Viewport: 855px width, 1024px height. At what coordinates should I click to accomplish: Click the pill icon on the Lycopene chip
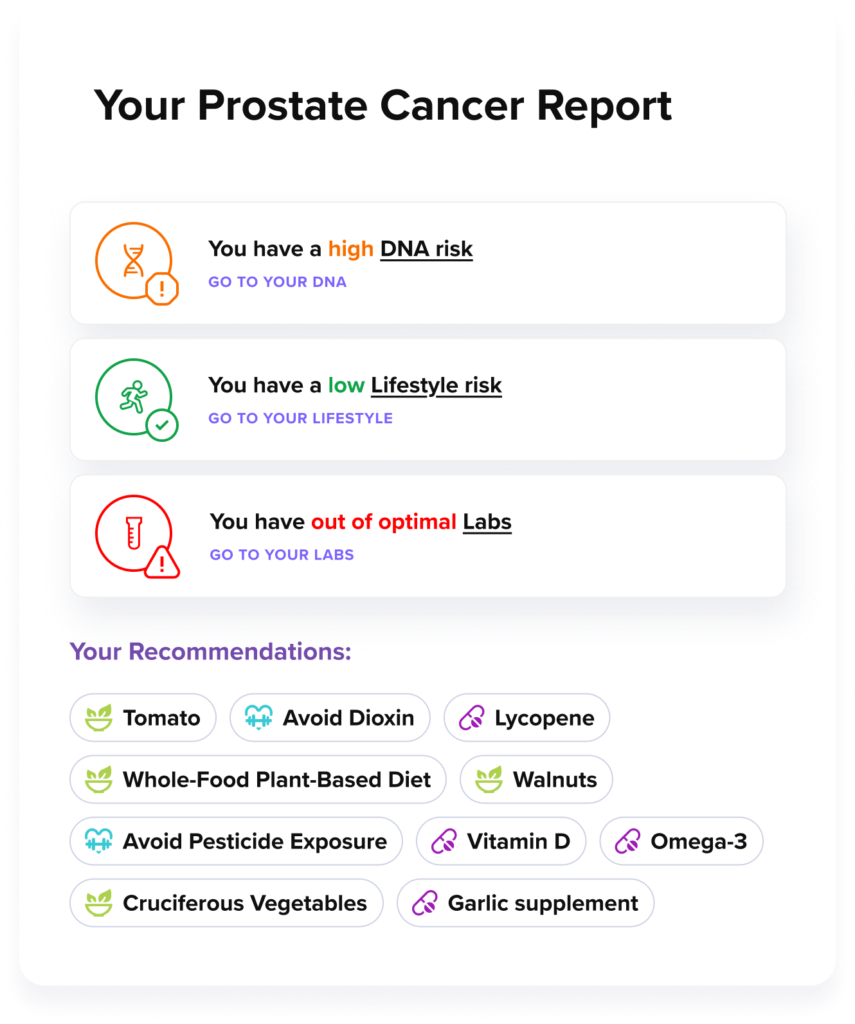tap(471, 717)
